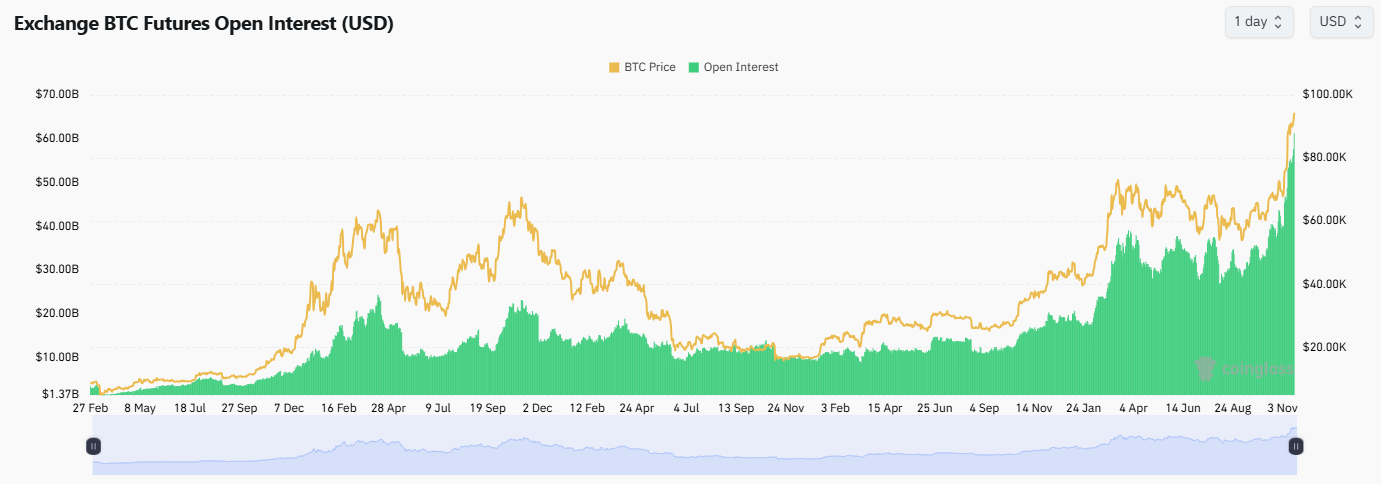Click the chart title Exchange BTC Futures Open Interest
Viewport: 1381px width, 484px height.
204,24
